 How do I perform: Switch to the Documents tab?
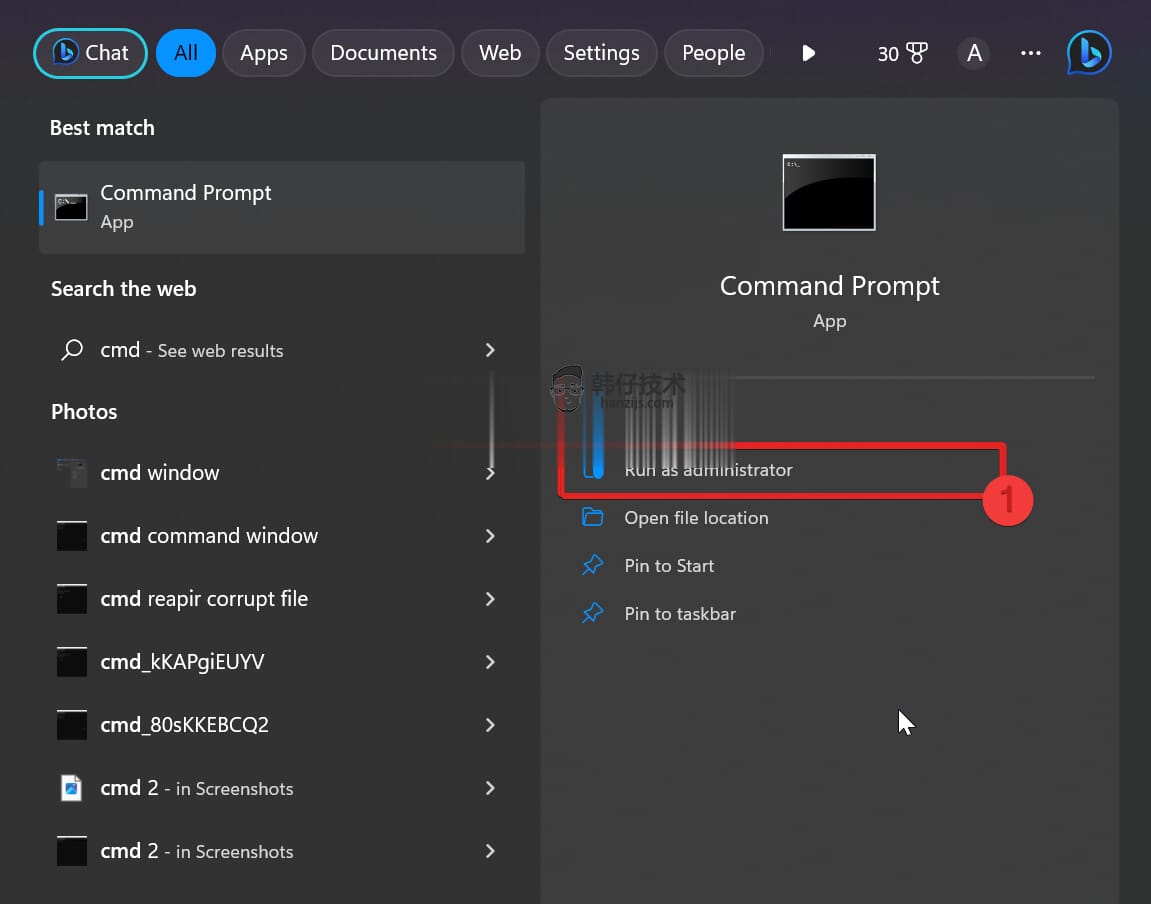coord(383,53)
